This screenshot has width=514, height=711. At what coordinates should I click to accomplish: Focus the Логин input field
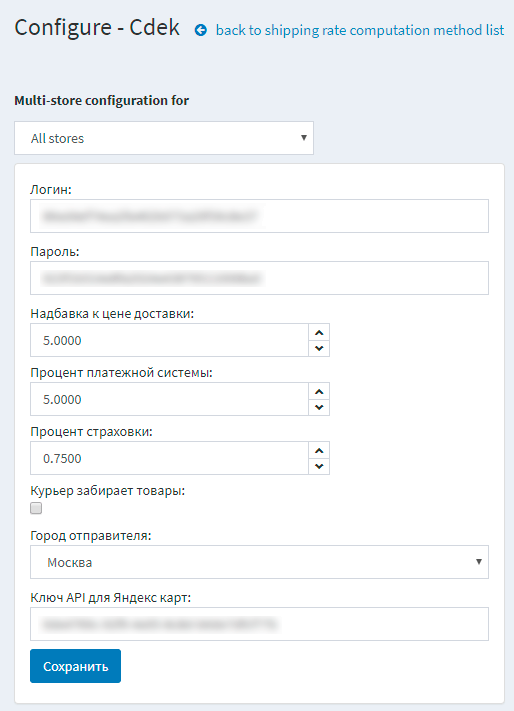click(259, 216)
